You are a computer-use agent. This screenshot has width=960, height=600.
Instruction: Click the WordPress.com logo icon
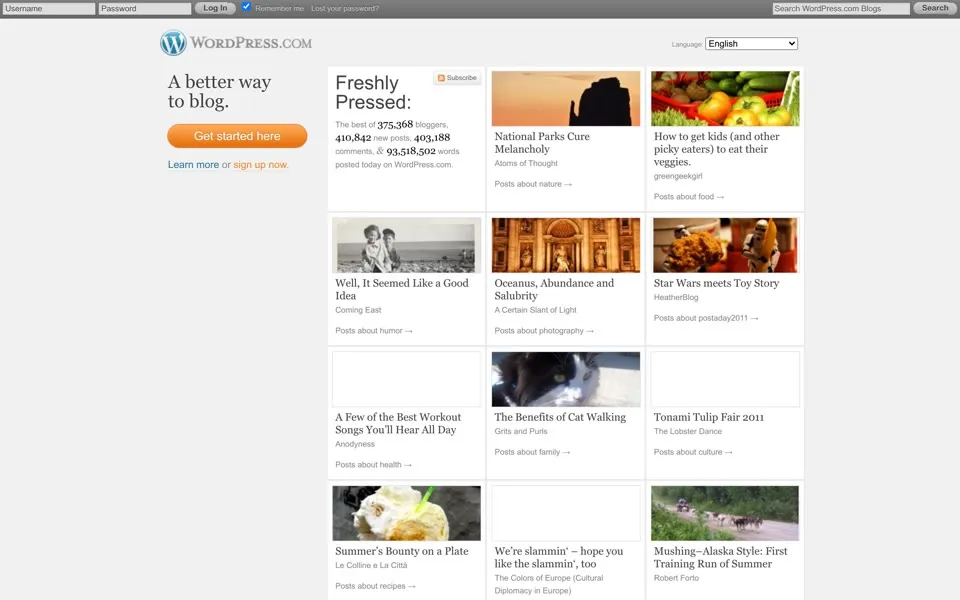173,43
